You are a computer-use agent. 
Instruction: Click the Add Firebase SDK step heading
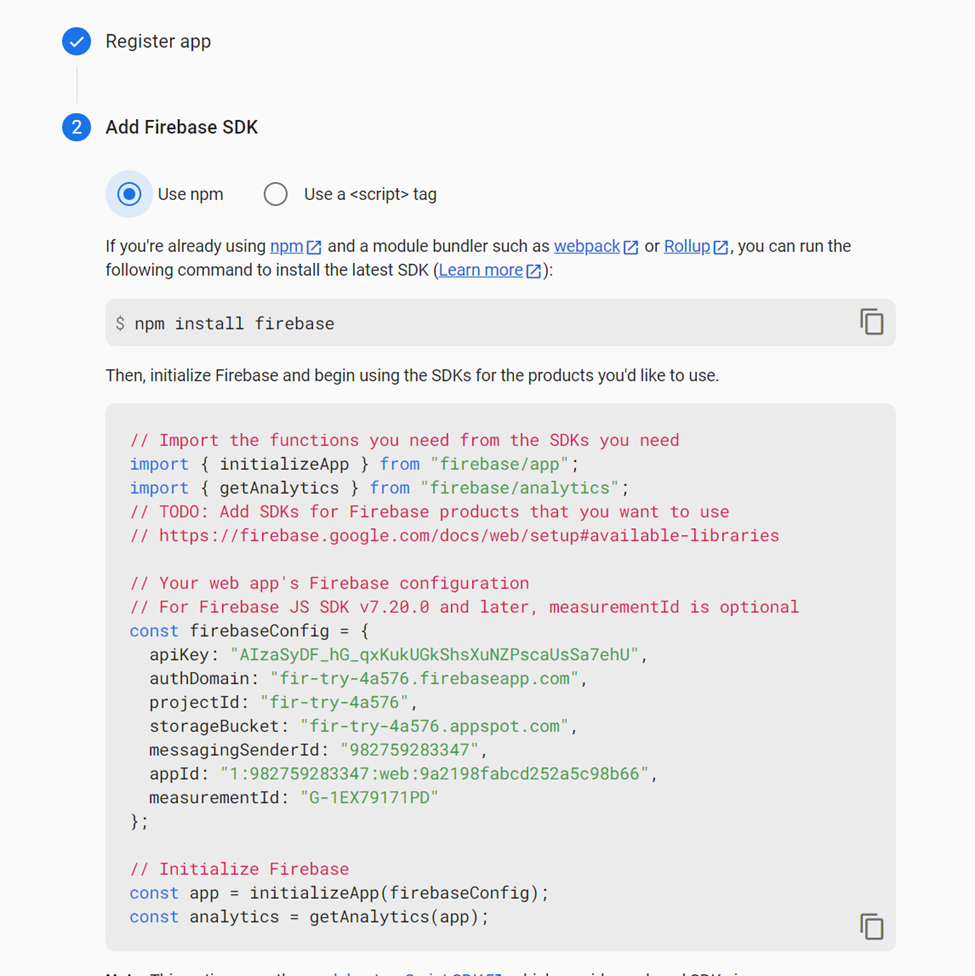pyautogui.click(x=181, y=128)
